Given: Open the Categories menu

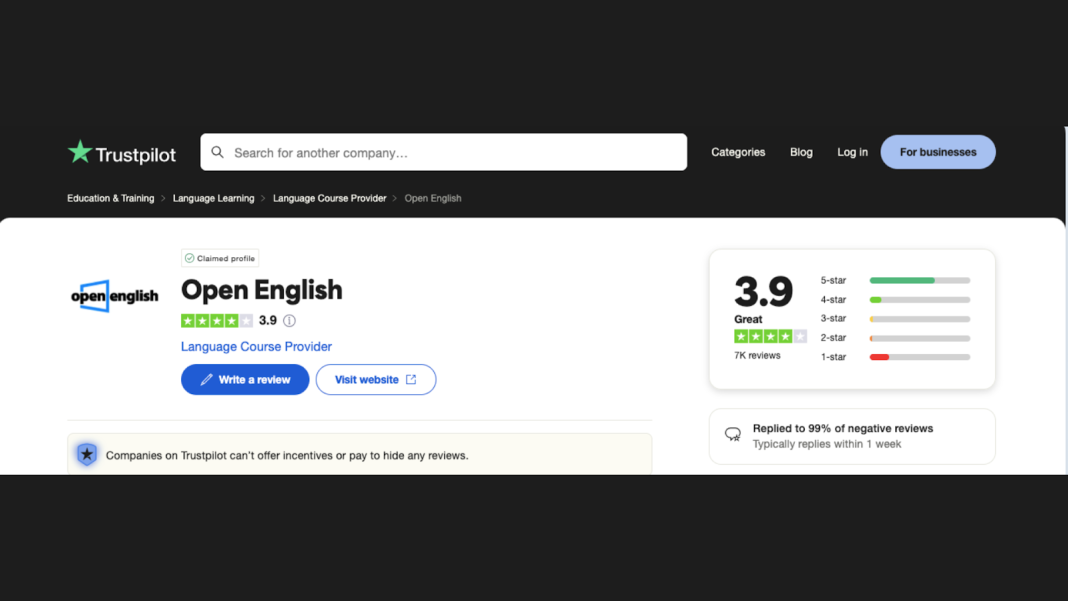Looking at the screenshot, I should pos(738,152).
